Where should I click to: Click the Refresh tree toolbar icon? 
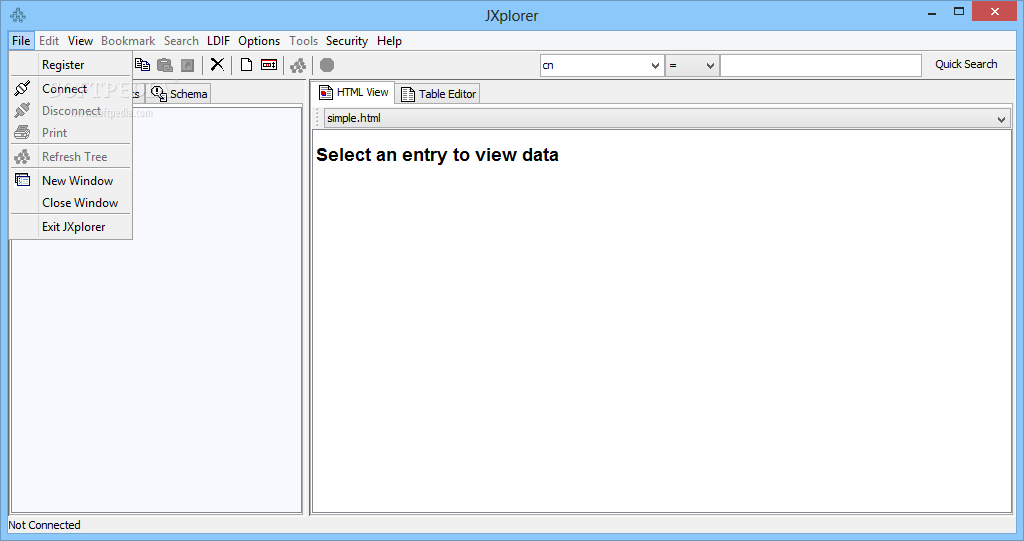[298, 65]
